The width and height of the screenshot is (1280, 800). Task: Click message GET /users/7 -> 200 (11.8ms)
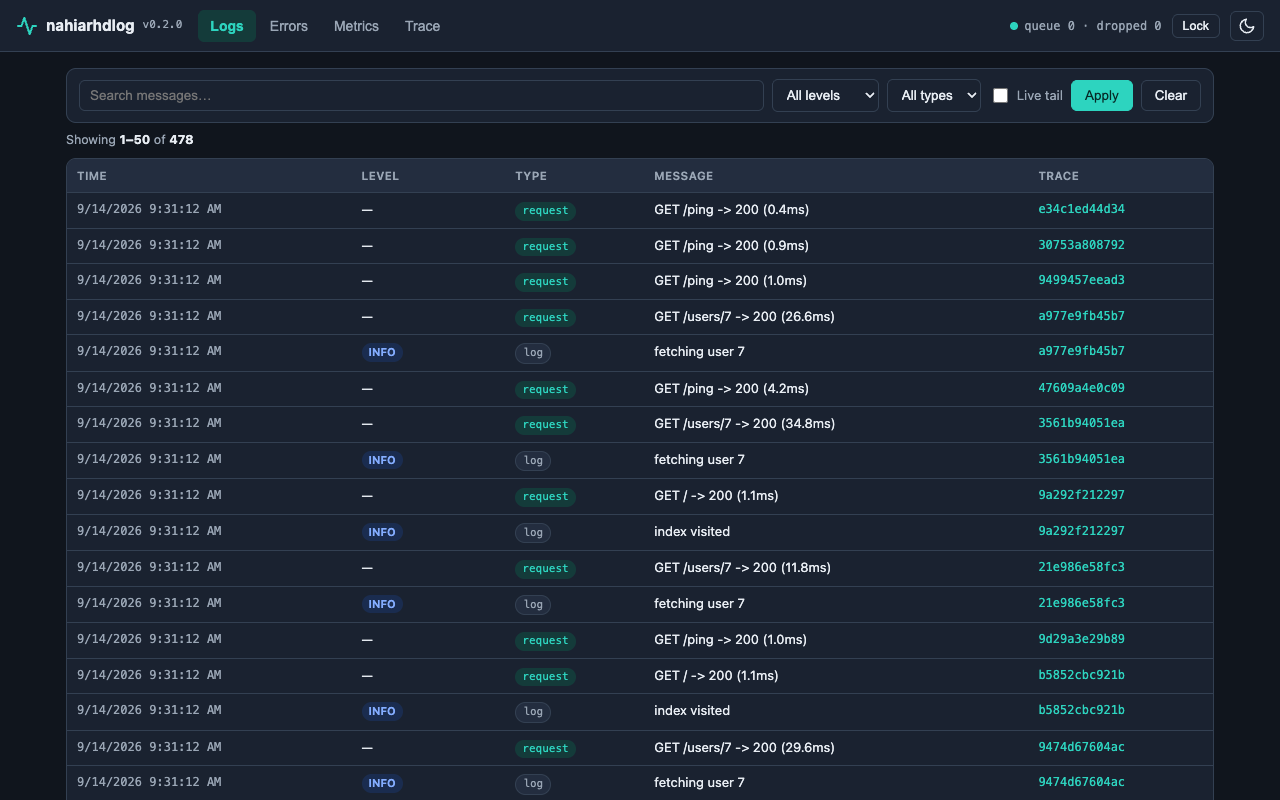click(742, 568)
